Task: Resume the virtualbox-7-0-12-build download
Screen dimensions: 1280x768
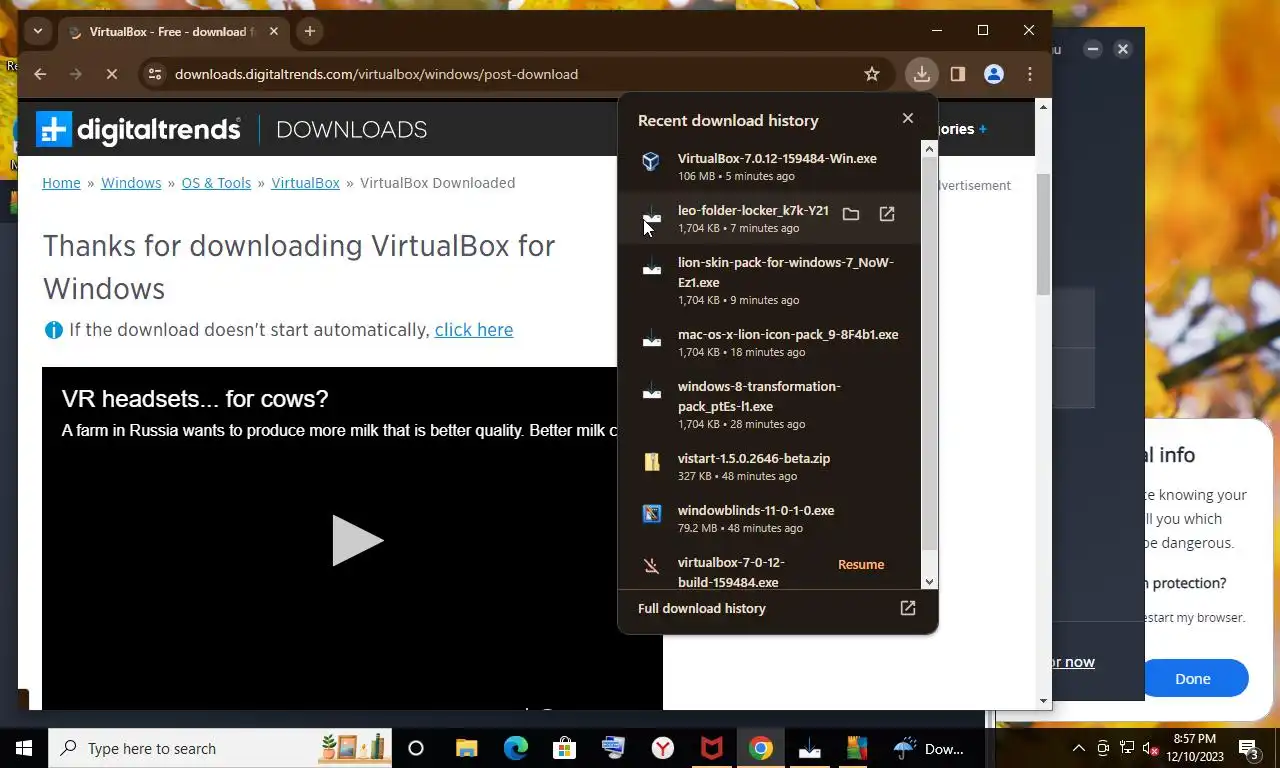Action: tap(861, 565)
